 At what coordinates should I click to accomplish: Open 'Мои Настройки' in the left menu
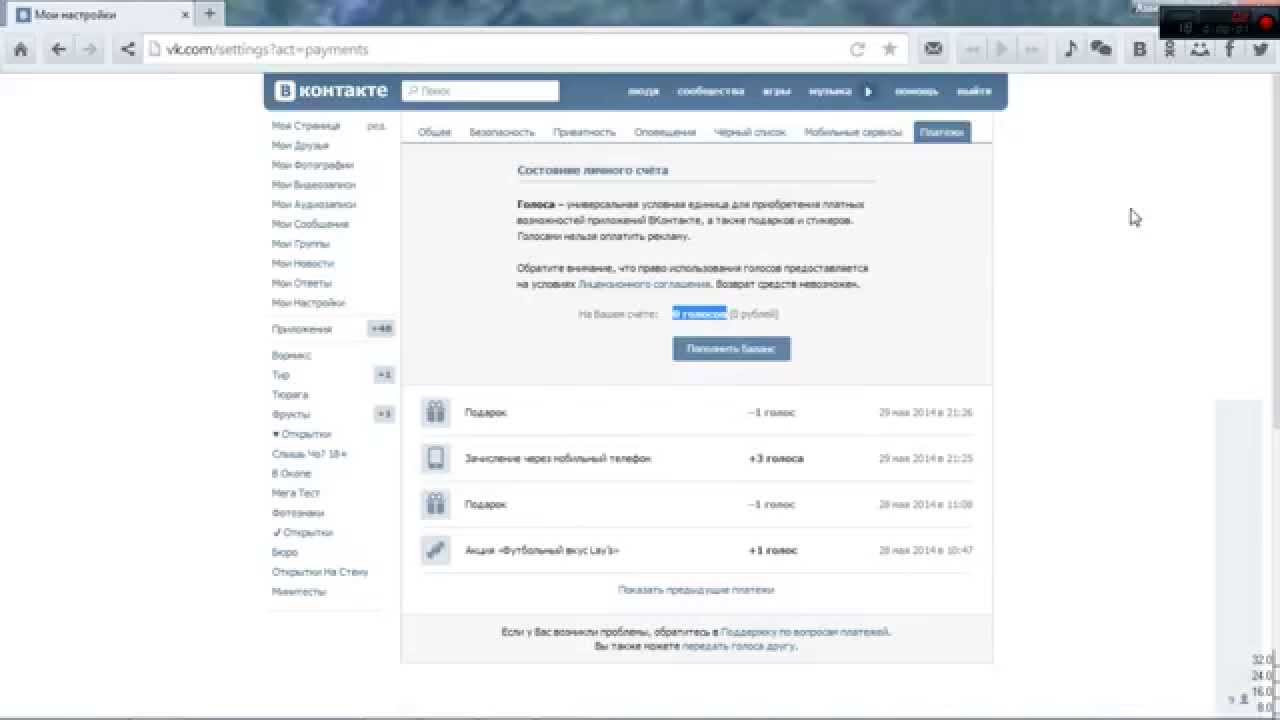tap(308, 303)
